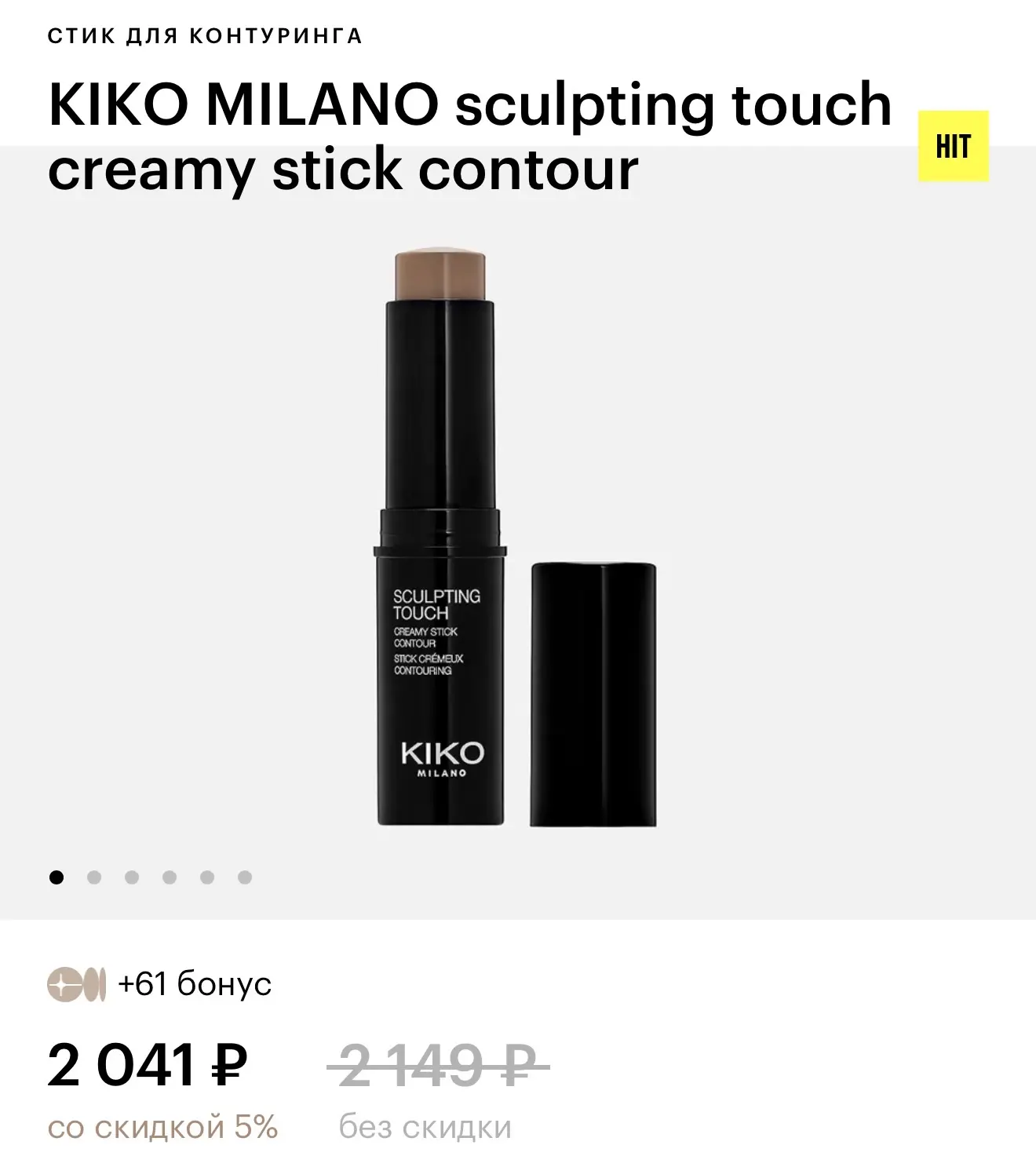Select the first carousel dot
This screenshot has width=1036, height=1156.
[57, 877]
